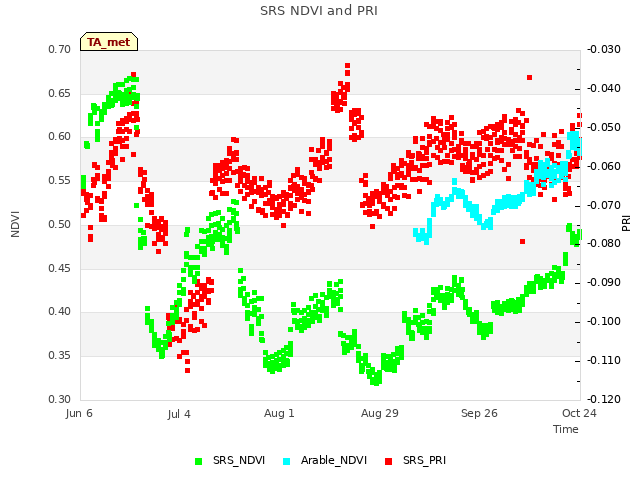Click the 0.45 NDVI axis value
Image resolution: width=640 pixels, height=480 pixels.
click(x=60, y=268)
